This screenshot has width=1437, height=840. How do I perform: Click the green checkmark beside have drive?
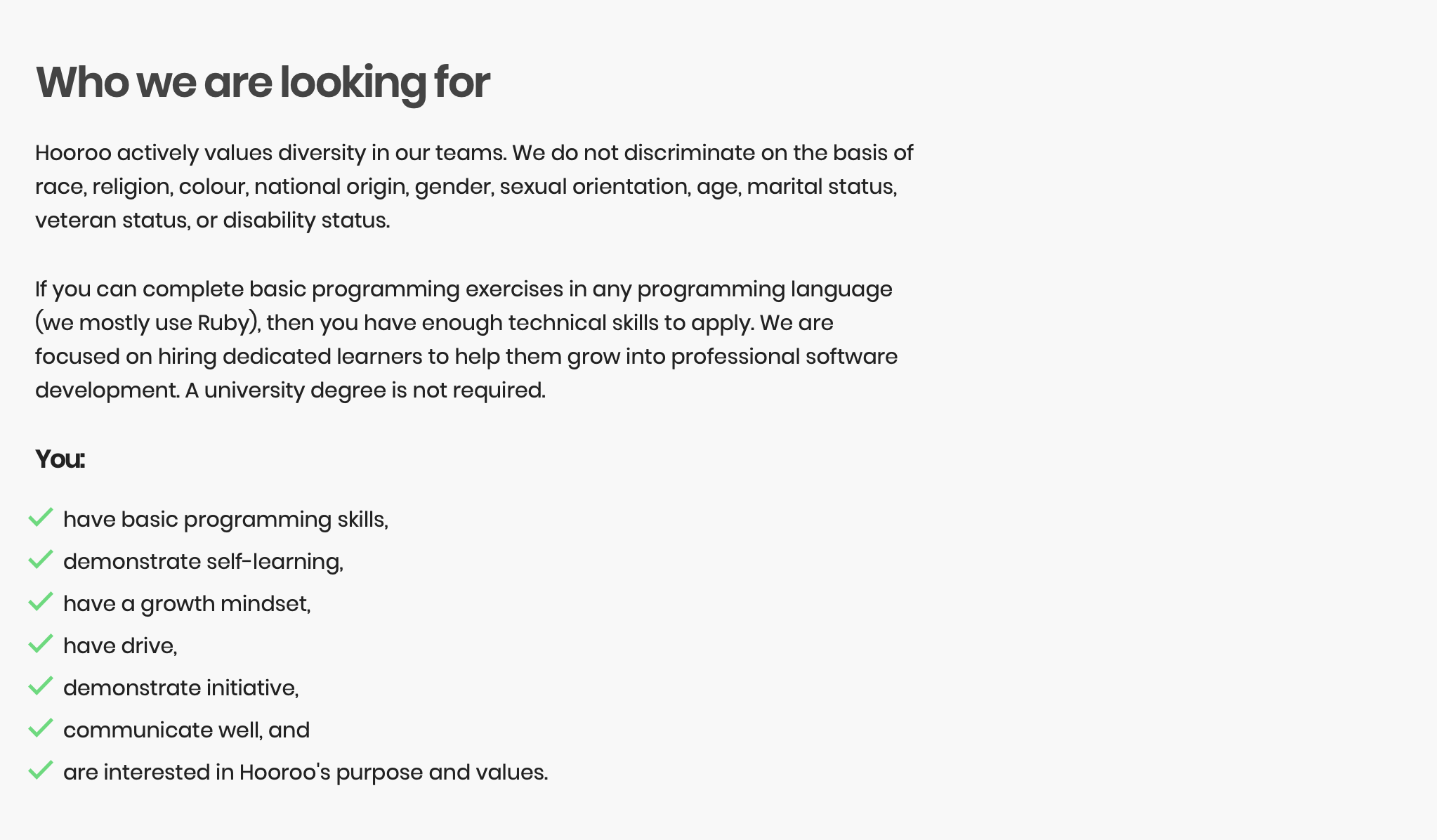point(41,644)
